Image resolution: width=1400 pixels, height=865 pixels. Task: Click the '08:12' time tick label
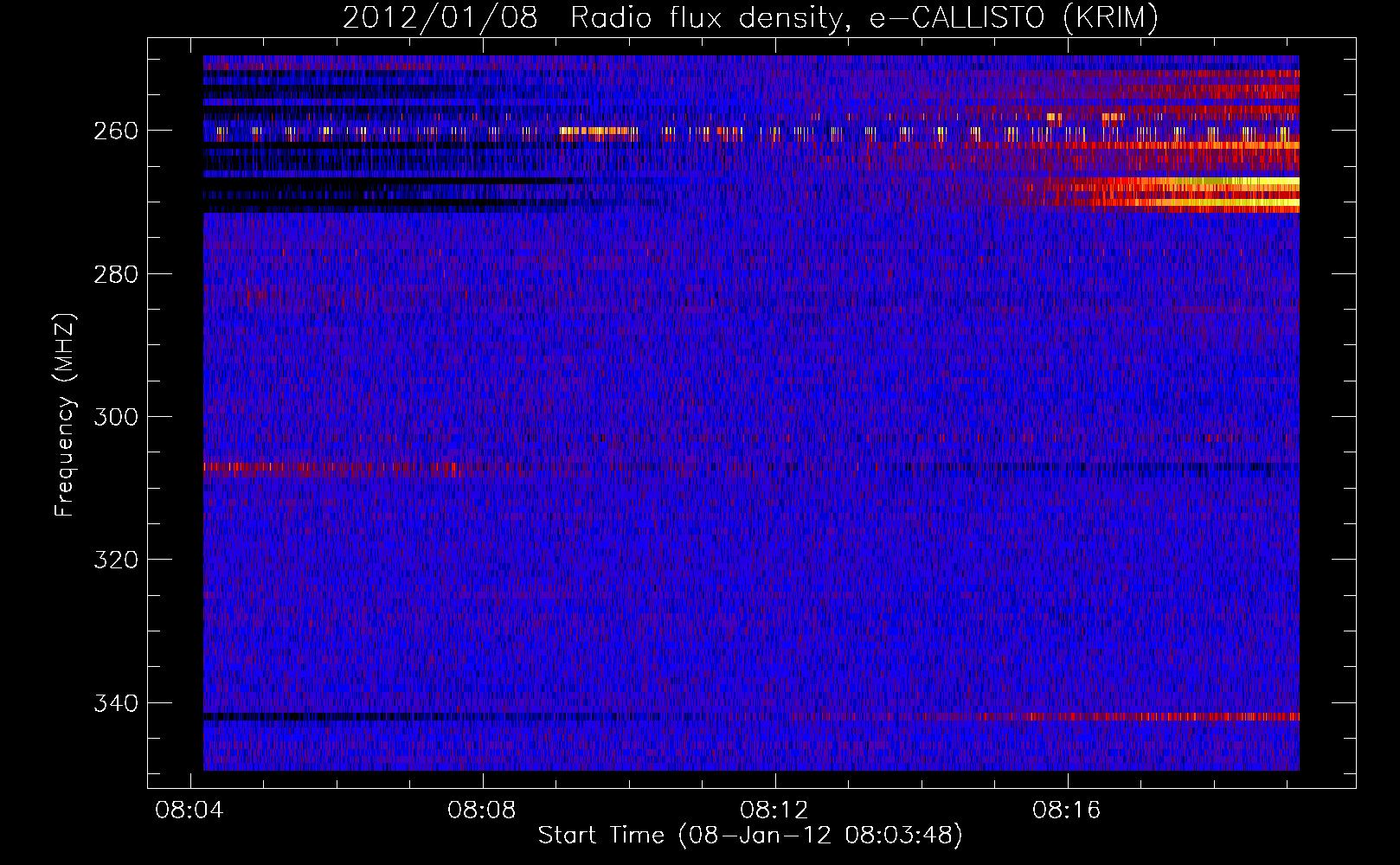[774, 811]
